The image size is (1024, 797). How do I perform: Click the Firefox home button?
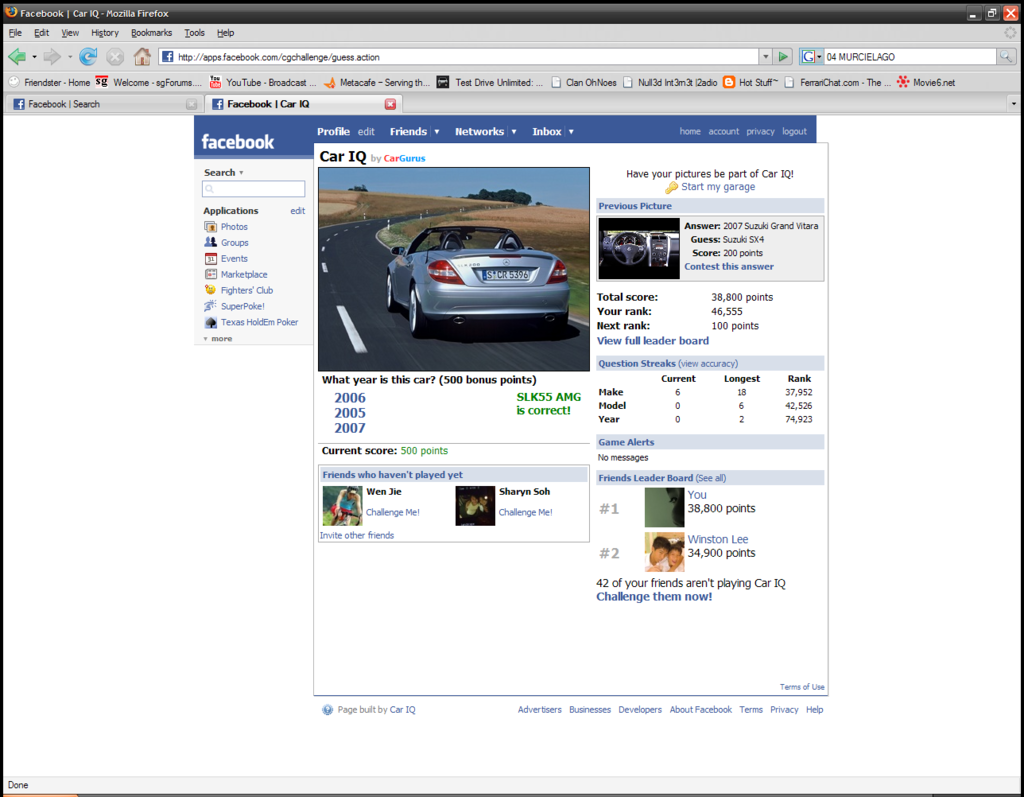(142, 57)
